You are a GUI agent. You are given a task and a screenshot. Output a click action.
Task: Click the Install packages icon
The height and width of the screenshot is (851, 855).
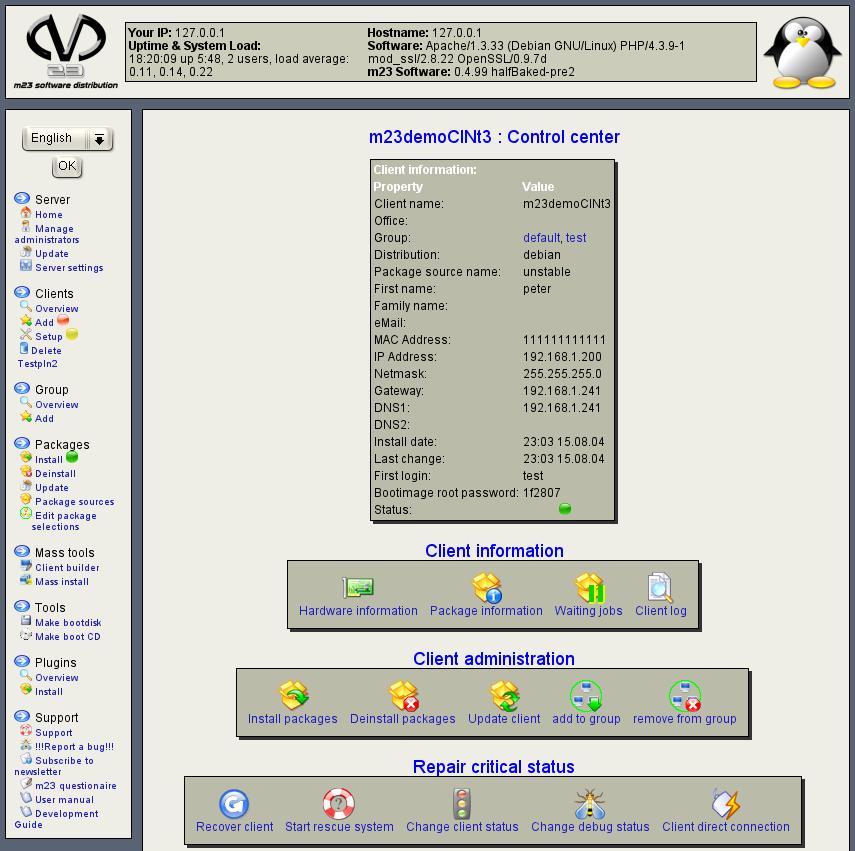click(293, 696)
